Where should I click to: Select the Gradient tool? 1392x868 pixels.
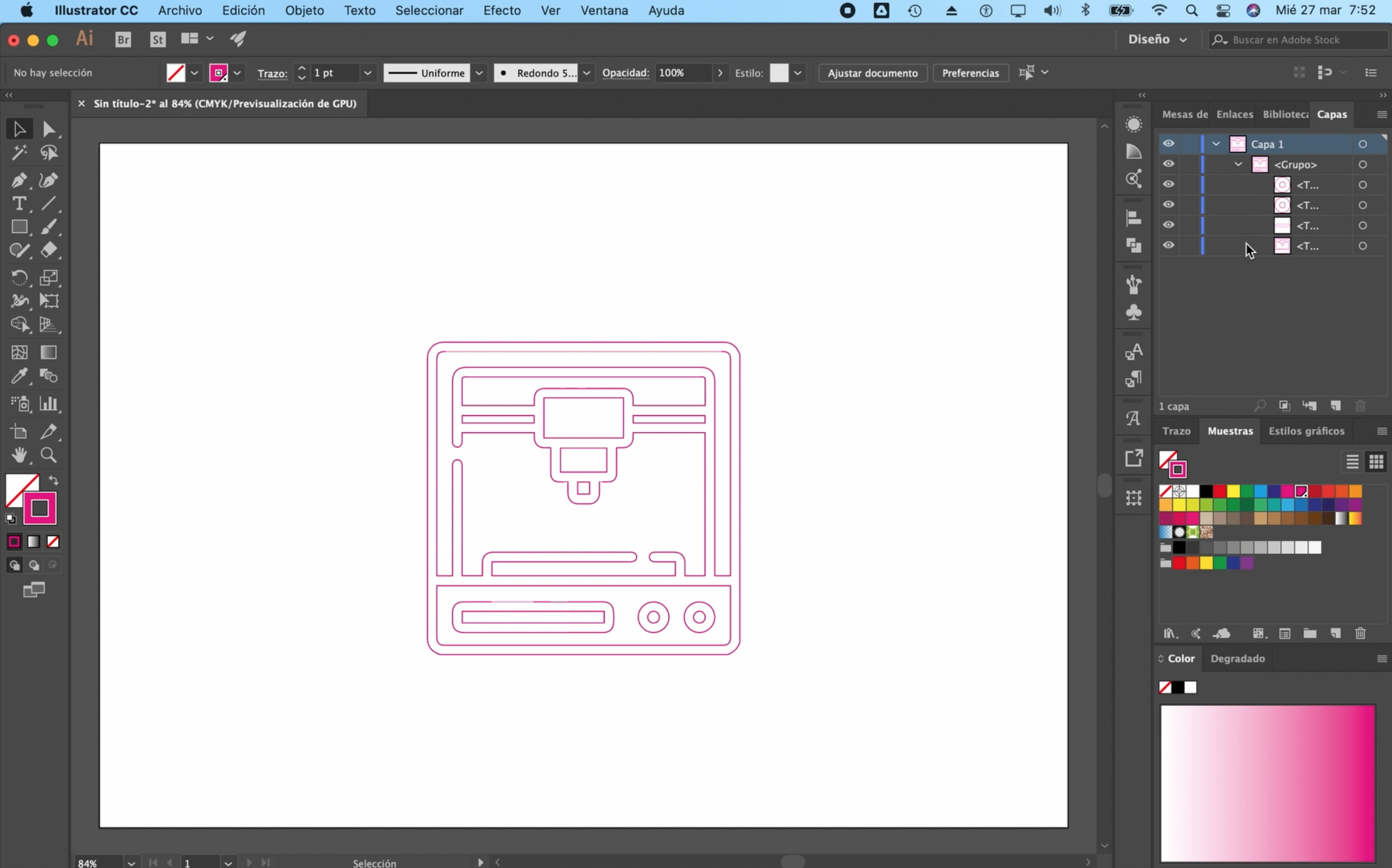[49, 352]
